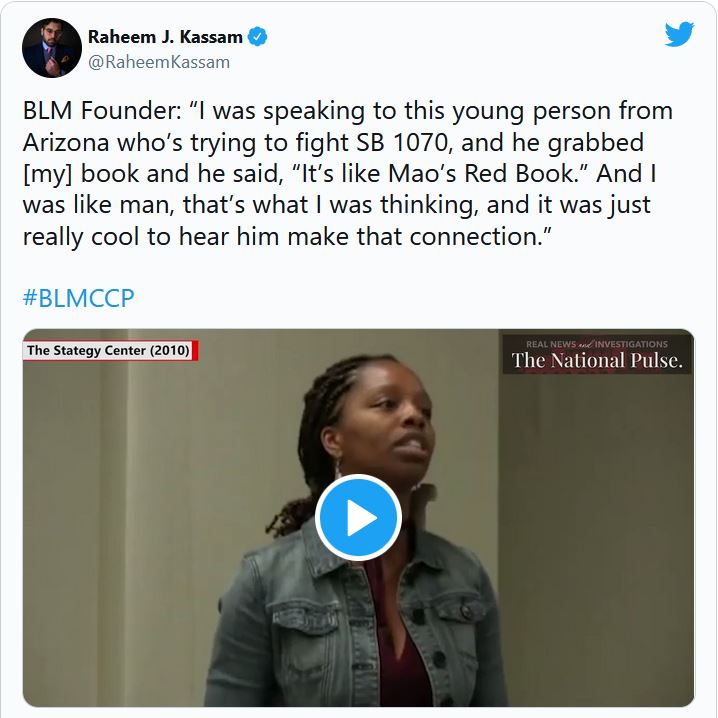Click The Stategy Center (2010) caption label
718x718 pixels.
click(x=109, y=350)
